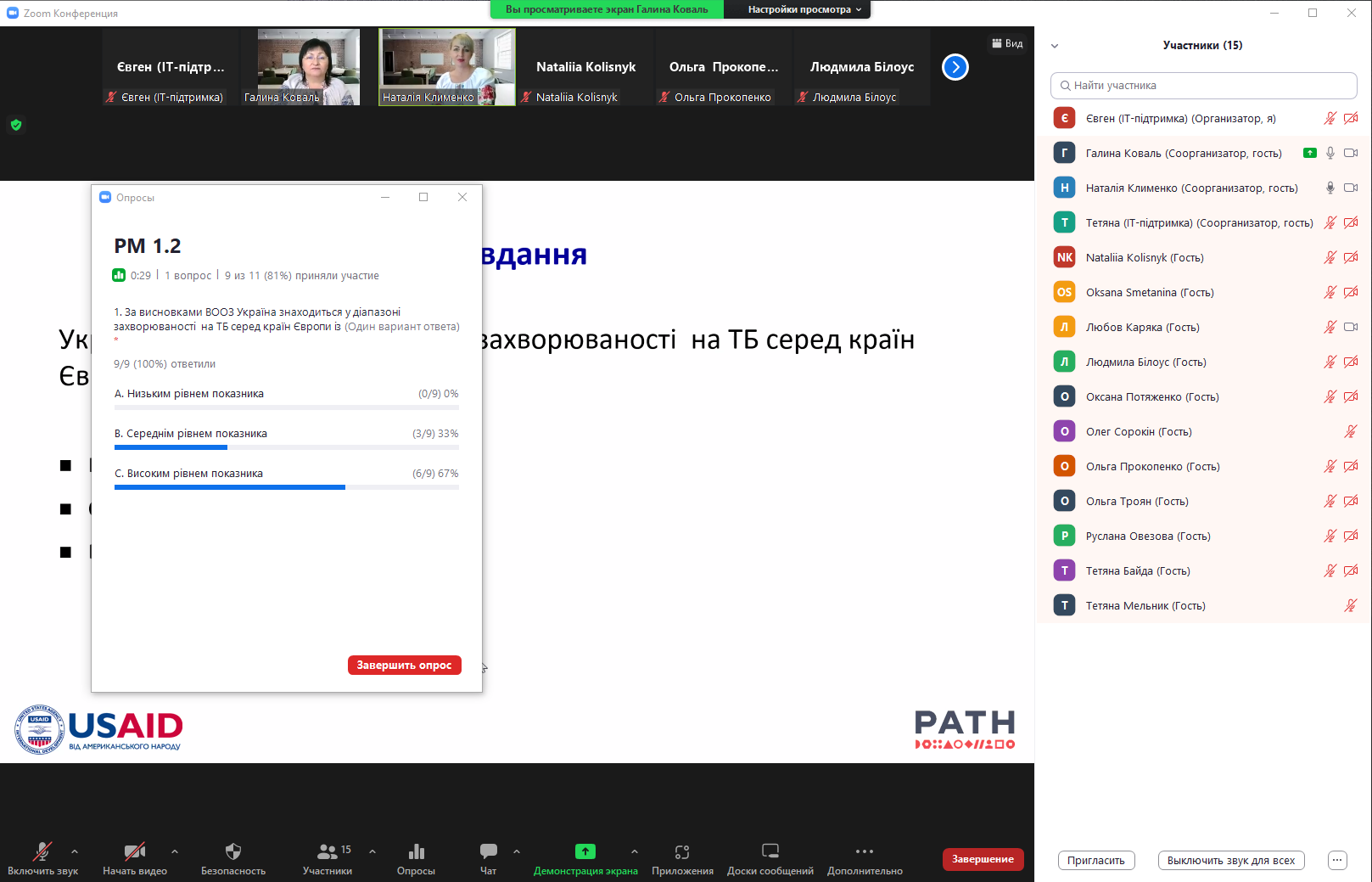Open the Вид view menu

[x=1007, y=43]
